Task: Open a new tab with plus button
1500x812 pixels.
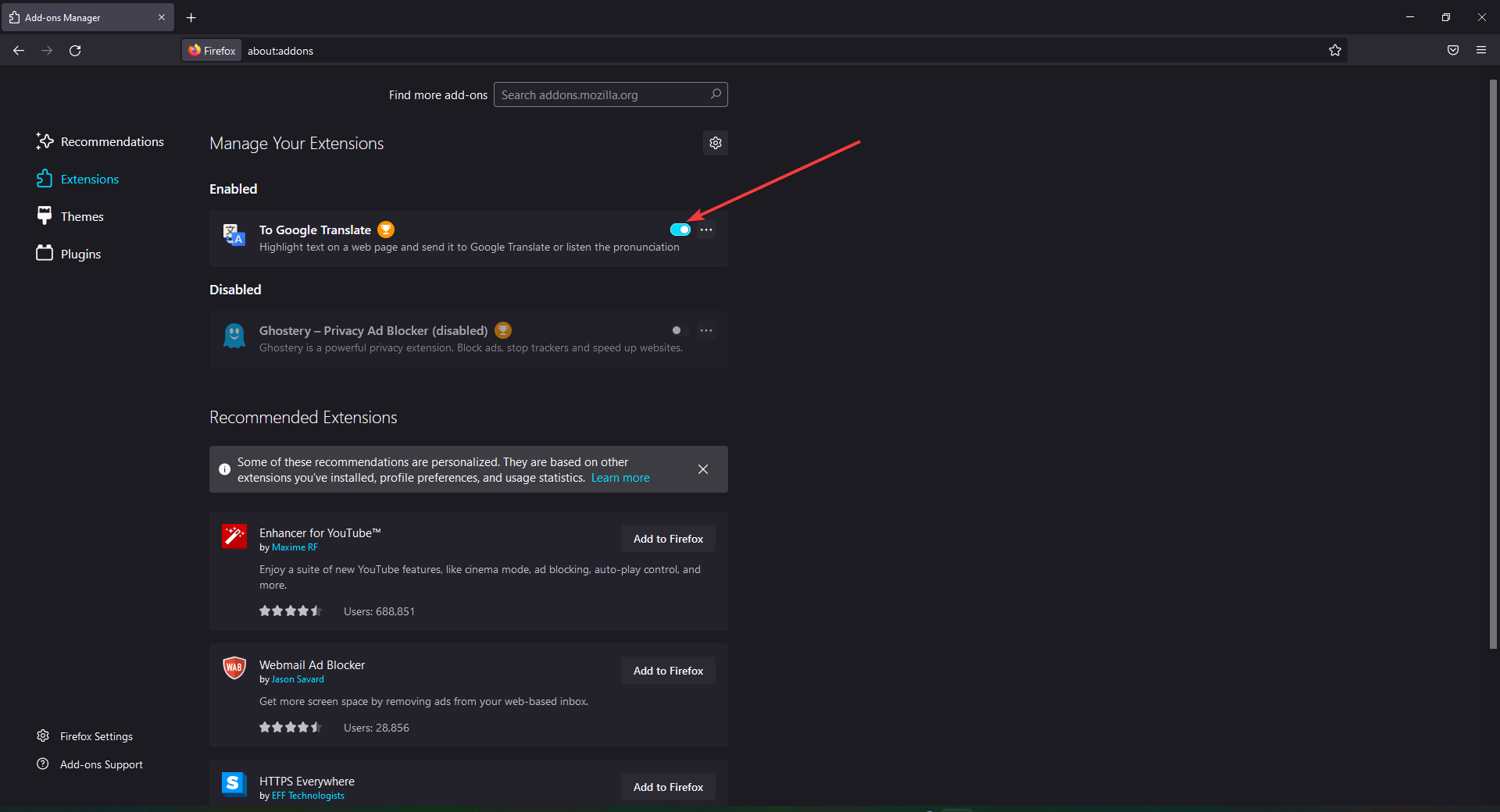Action: point(191,17)
